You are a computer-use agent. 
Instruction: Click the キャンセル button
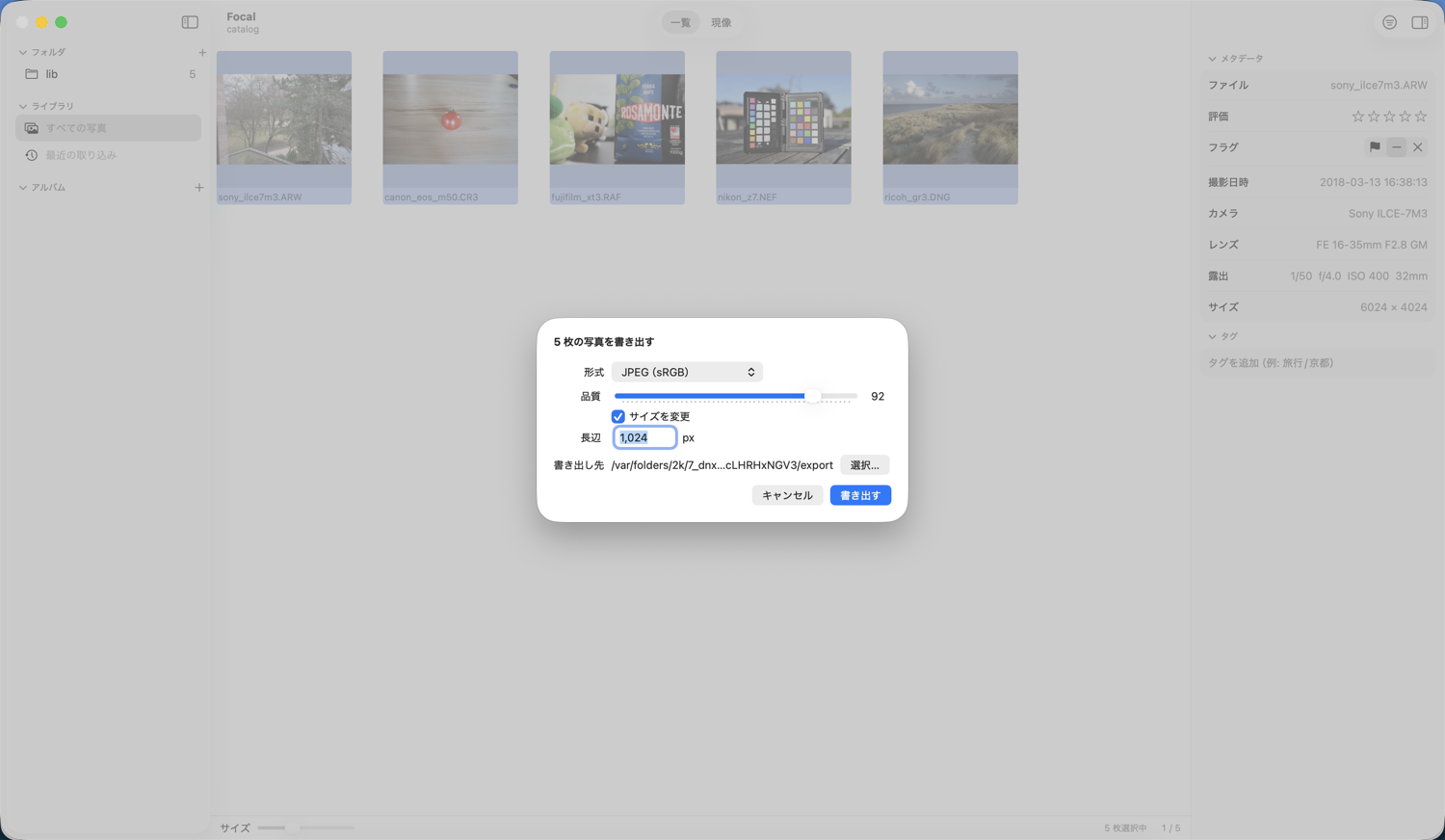tap(787, 495)
